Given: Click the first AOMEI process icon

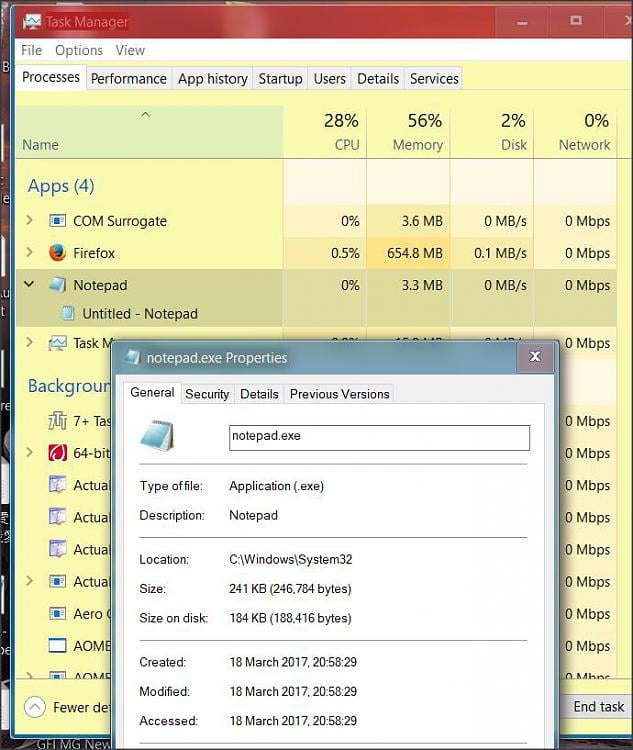Looking at the screenshot, I should coord(57,645).
